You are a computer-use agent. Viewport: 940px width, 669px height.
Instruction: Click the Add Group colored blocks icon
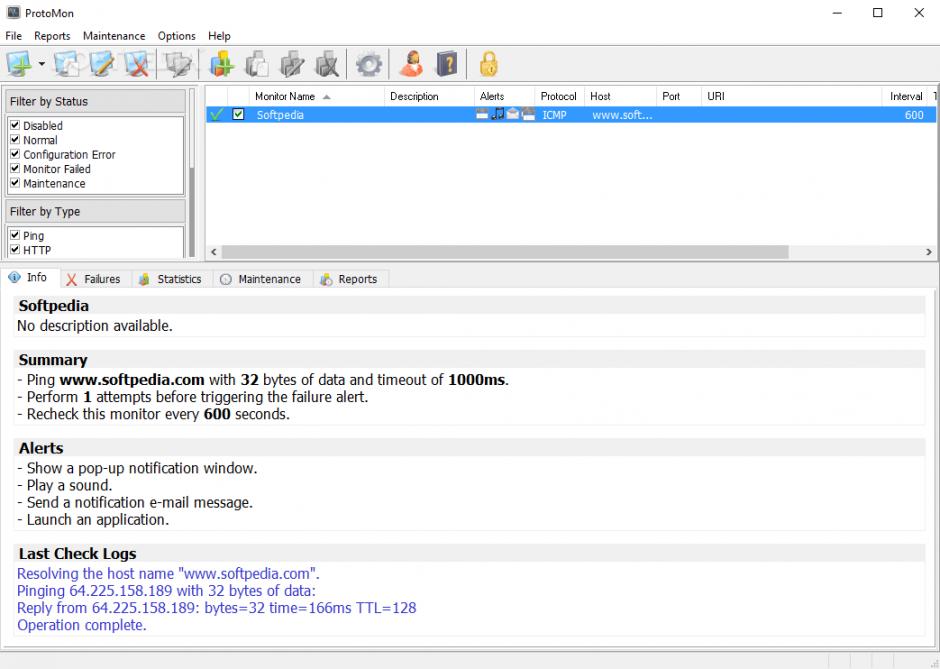221,64
